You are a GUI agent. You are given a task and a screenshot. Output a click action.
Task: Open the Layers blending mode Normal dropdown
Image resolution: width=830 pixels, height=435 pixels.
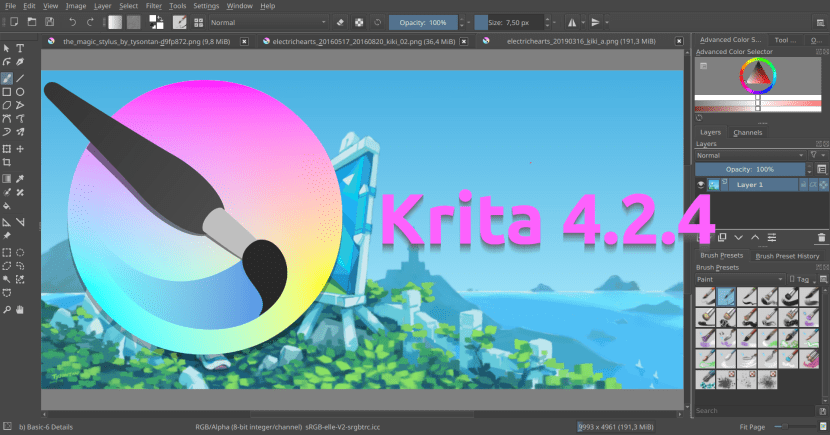point(750,155)
